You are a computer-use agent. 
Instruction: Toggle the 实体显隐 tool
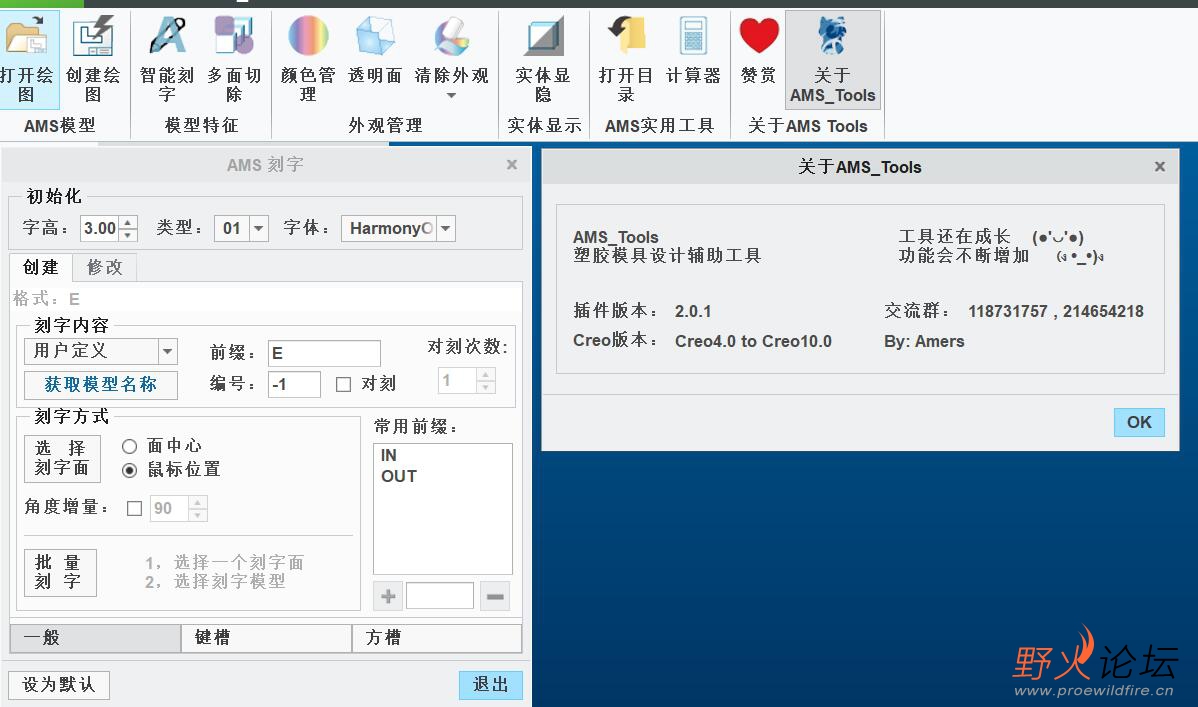point(543,37)
